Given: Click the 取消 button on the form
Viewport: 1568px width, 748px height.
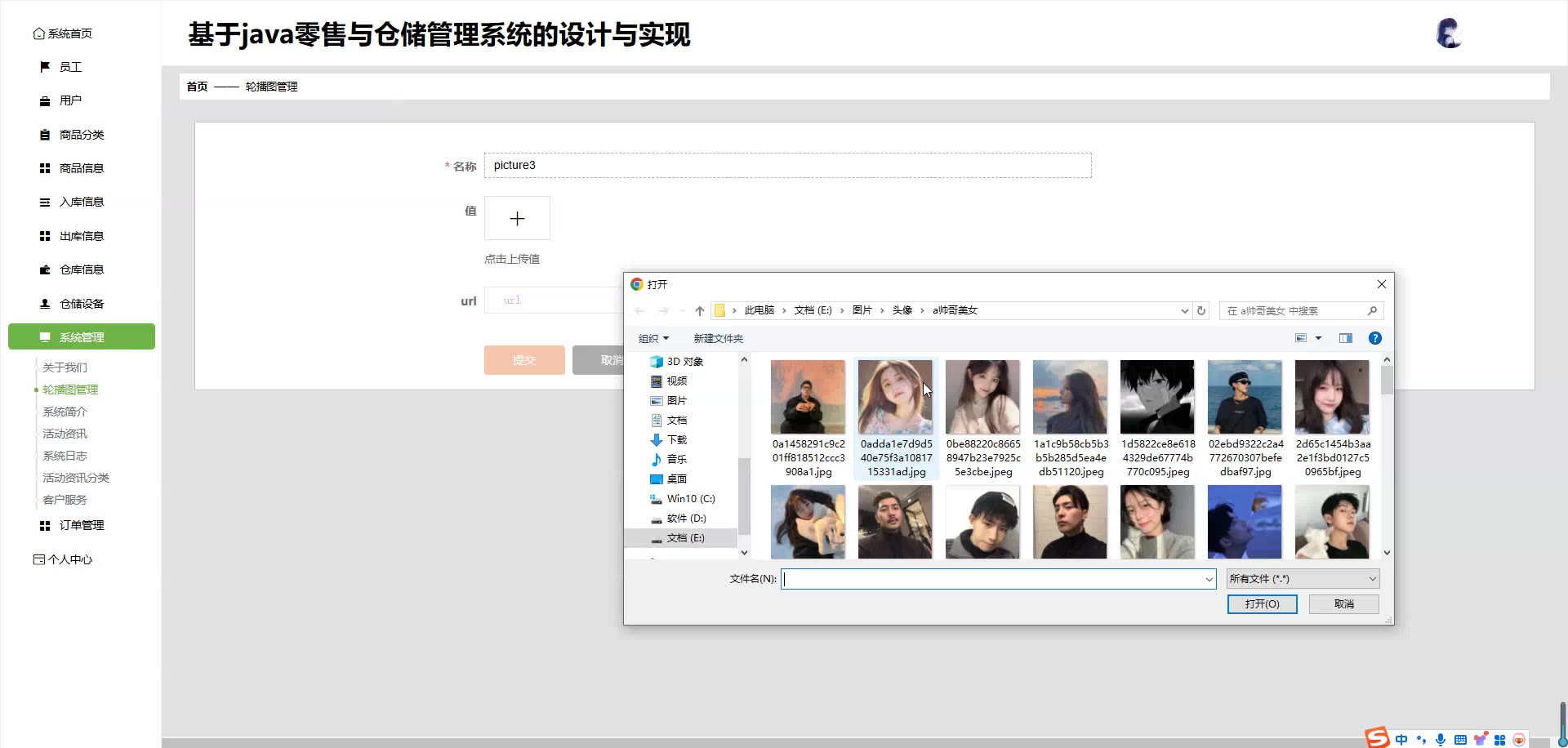Looking at the screenshot, I should pos(598,360).
